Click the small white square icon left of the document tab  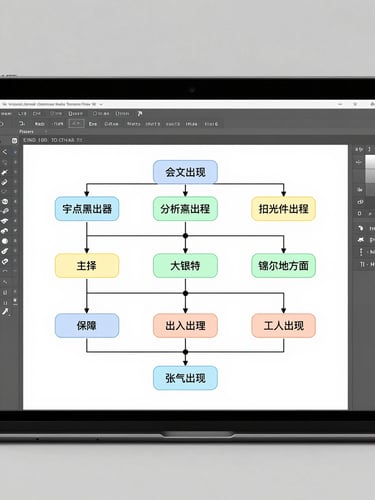pos(14,141)
